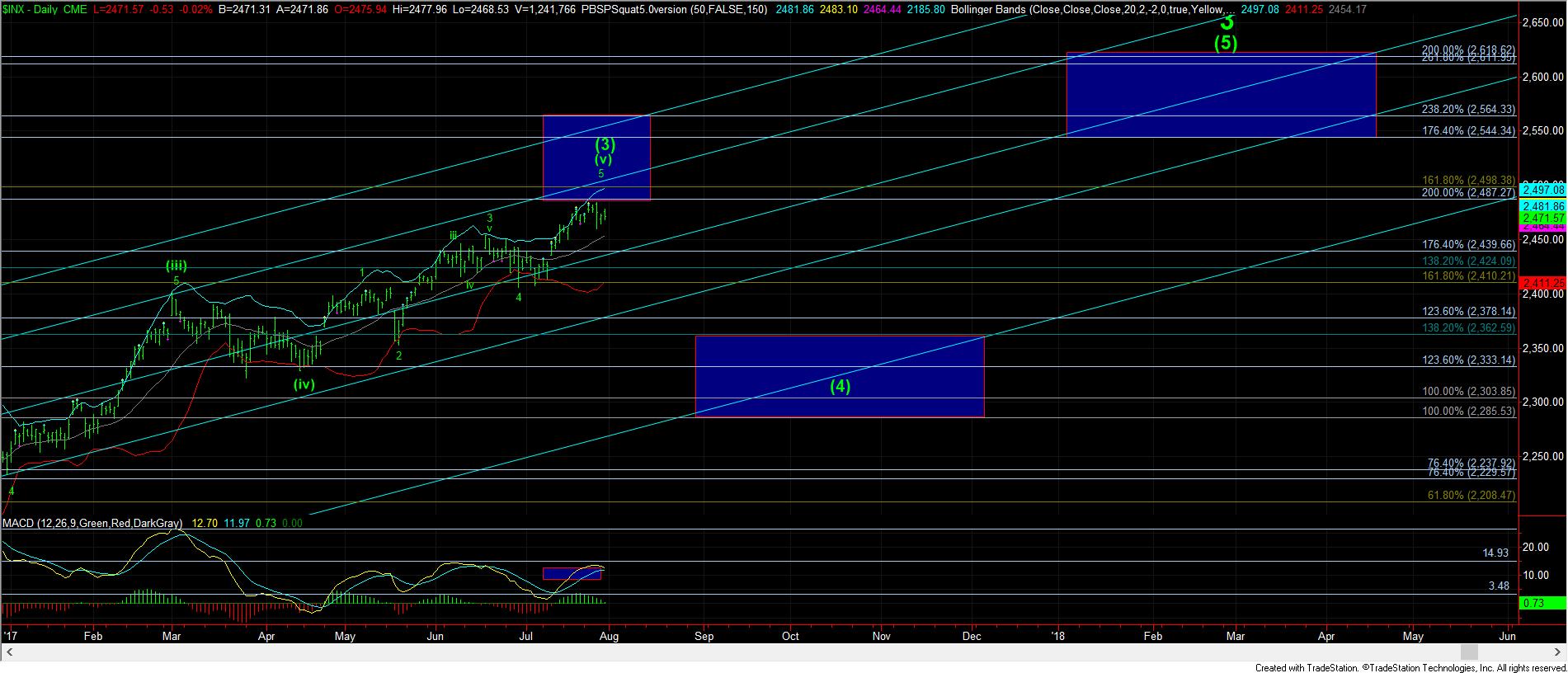
Task: Click the '17 year label on the time axis
Action: (10, 637)
